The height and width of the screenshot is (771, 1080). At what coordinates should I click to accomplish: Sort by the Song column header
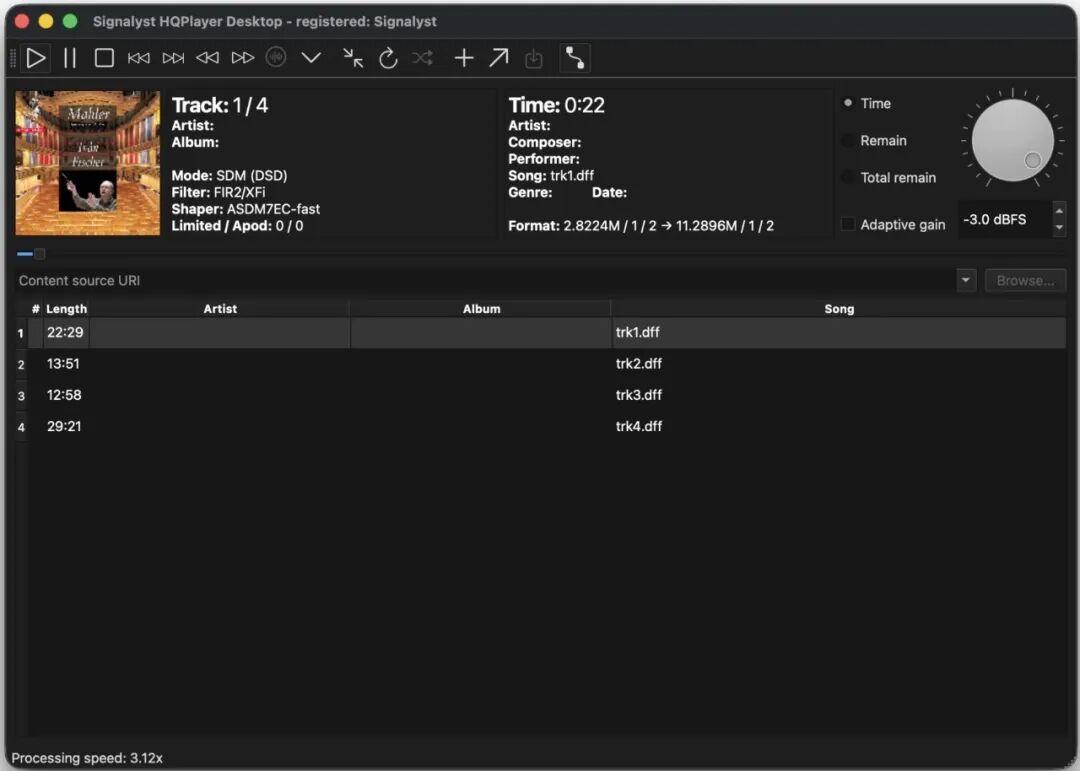point(839,309)
